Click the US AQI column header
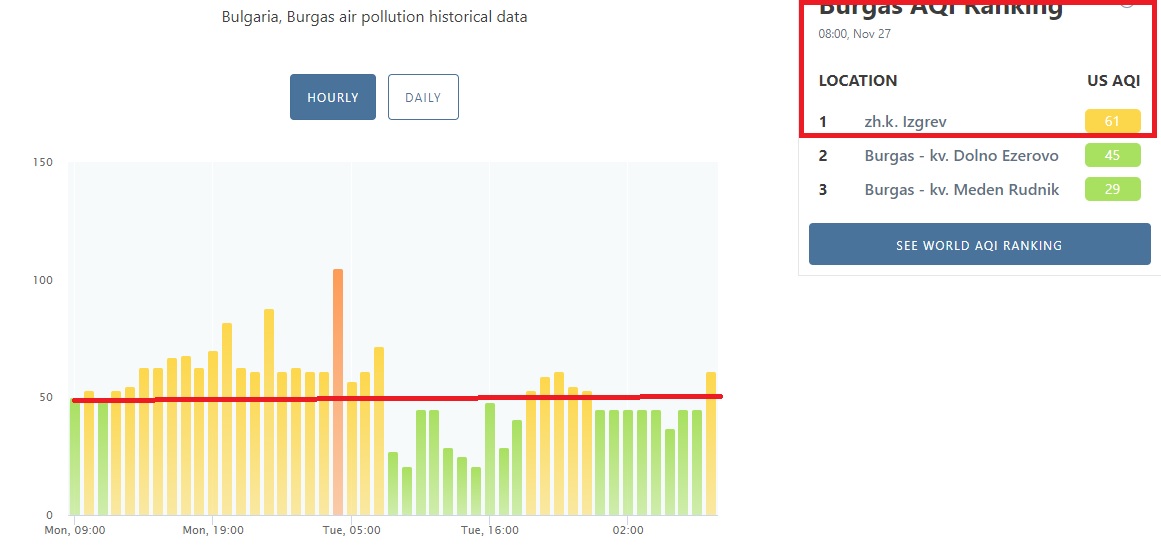The height and width of the screenshot is (553, 1161). click(x=1114, y=81)
